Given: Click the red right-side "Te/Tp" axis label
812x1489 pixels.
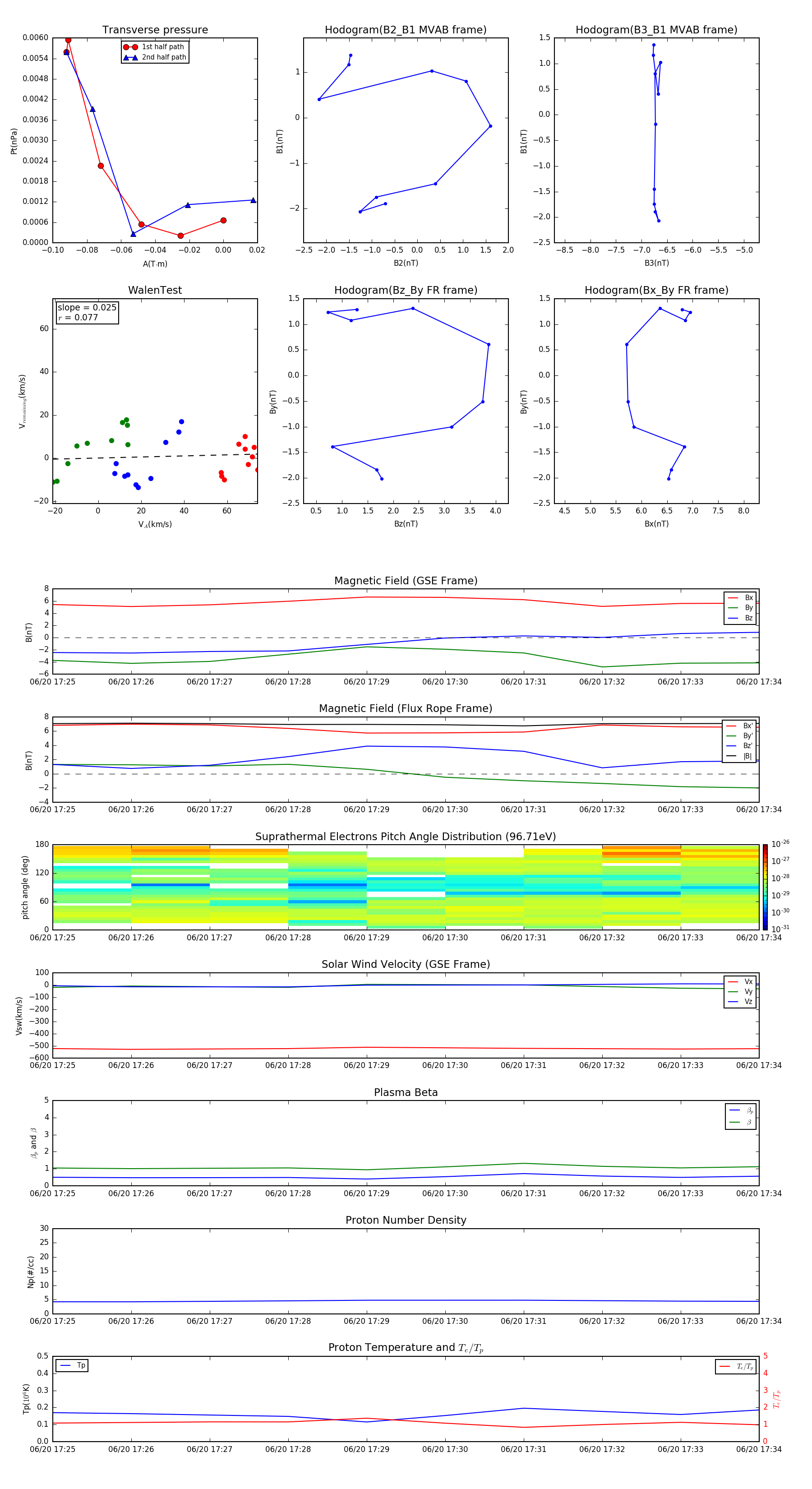Looking at the screenshot, I should [776, 1399].
